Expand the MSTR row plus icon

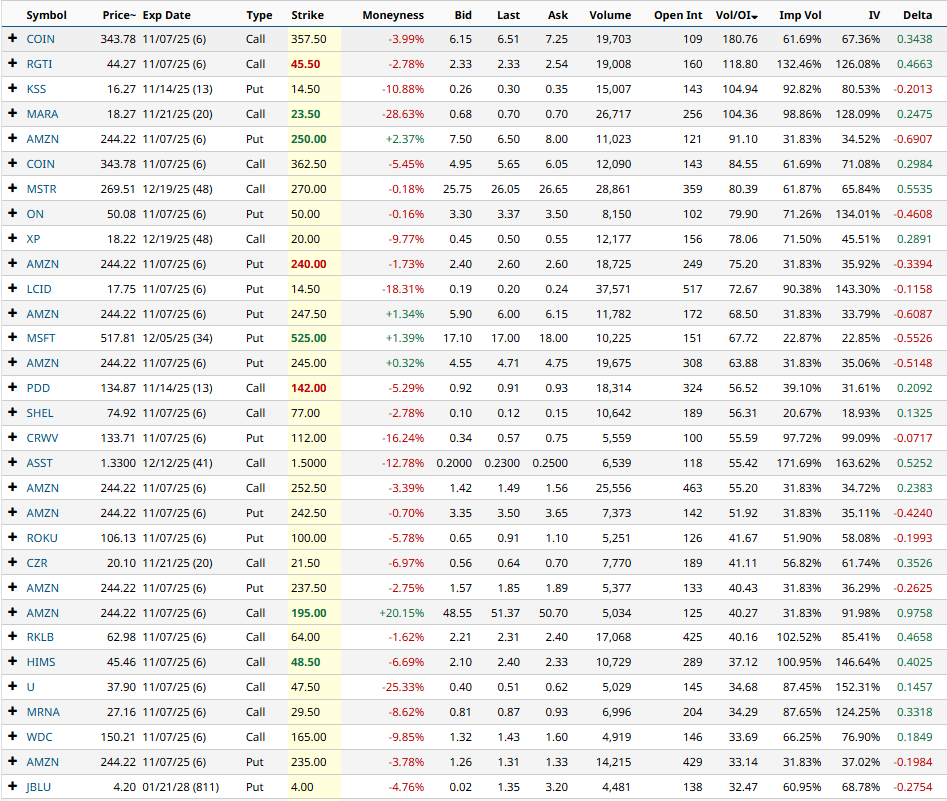(12, 188)
